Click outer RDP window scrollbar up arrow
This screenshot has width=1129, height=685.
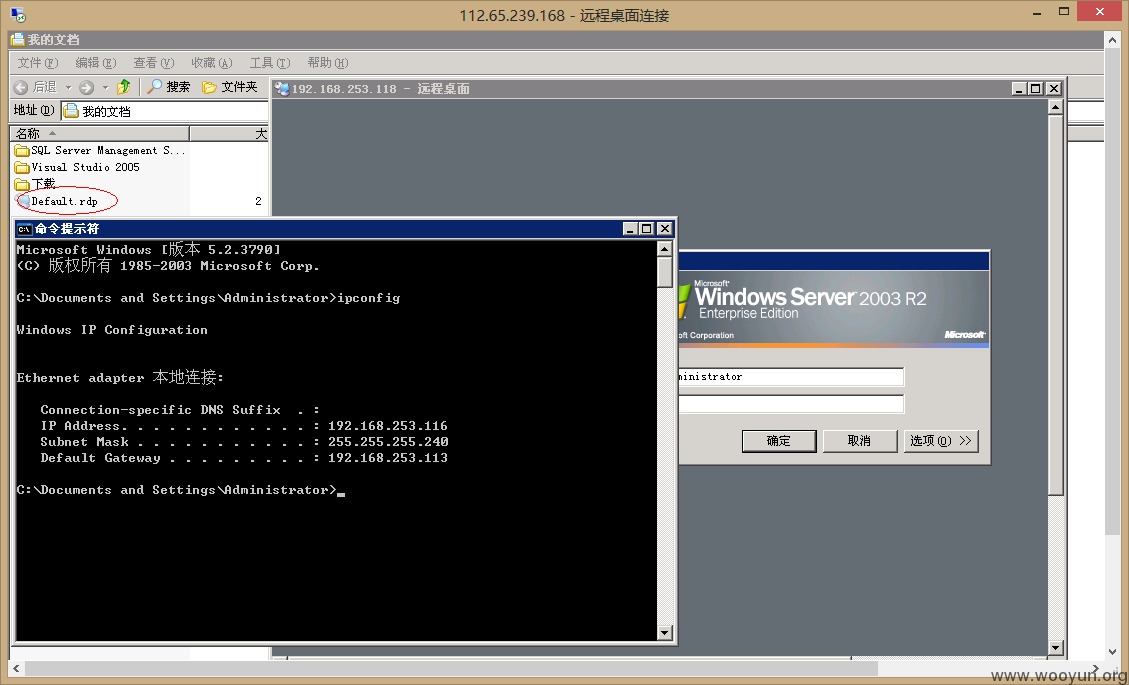1112,40
